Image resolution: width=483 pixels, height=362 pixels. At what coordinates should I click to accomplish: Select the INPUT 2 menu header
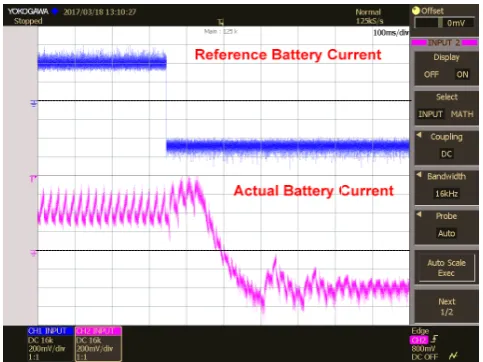(x=444, y=42)
